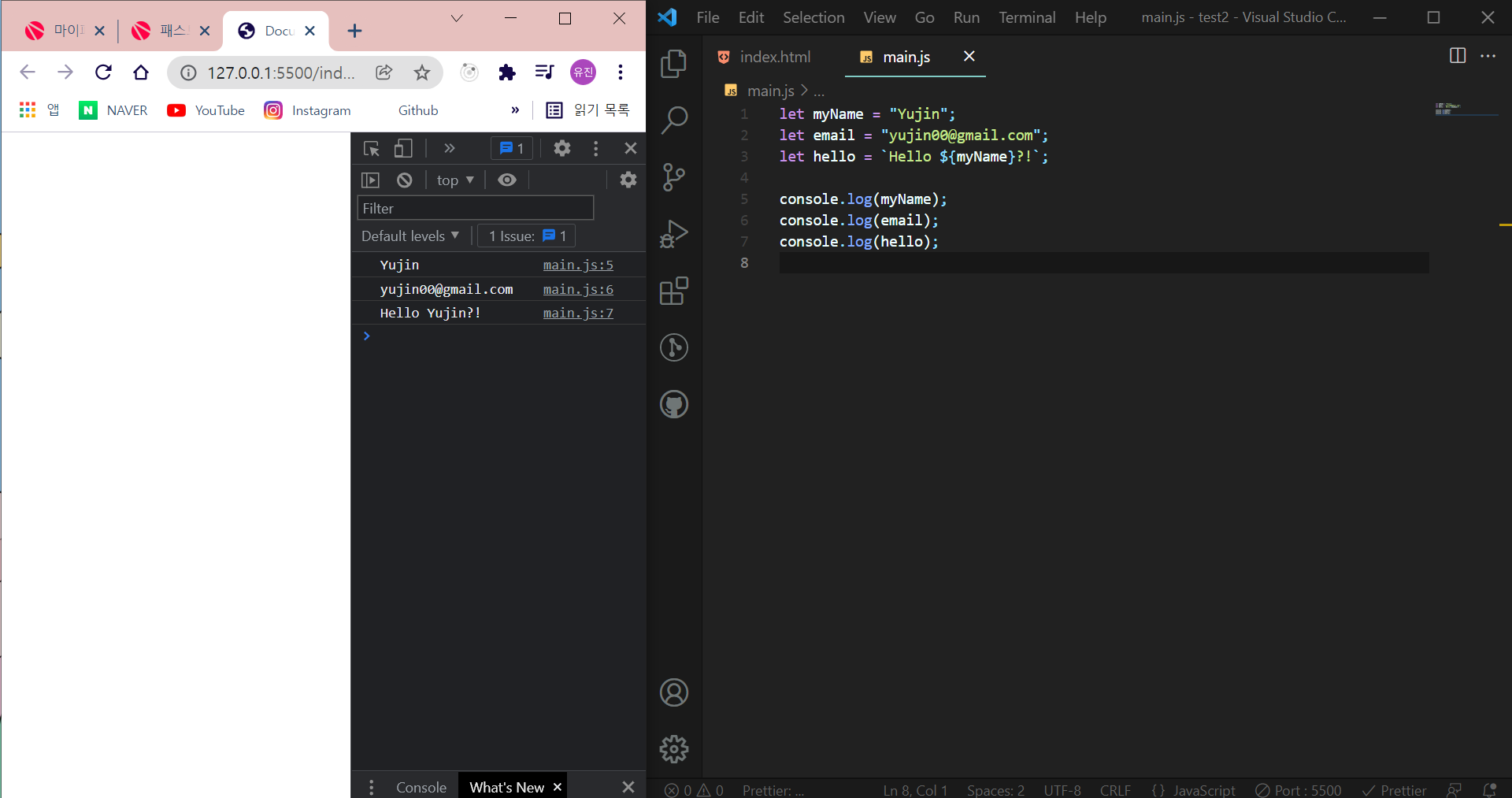1512x798 pixels.
Task: Open Chrome extensions puzzle icon
Action: click(x=507, y=72)
